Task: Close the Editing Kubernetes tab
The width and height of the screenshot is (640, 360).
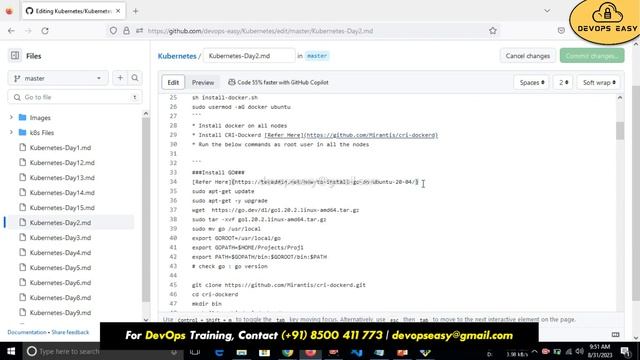Action: [118, 11]
